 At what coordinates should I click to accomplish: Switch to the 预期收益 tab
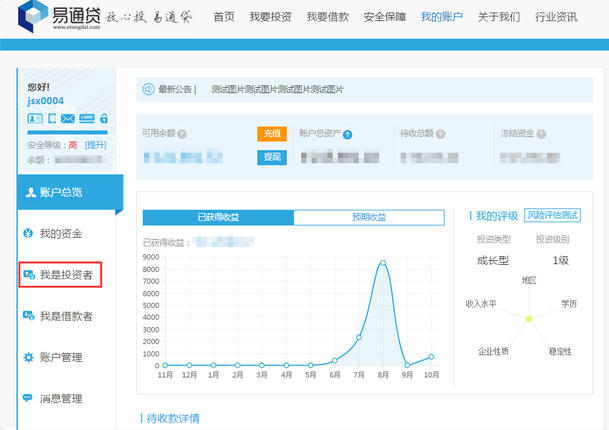(x=368, y=217)
